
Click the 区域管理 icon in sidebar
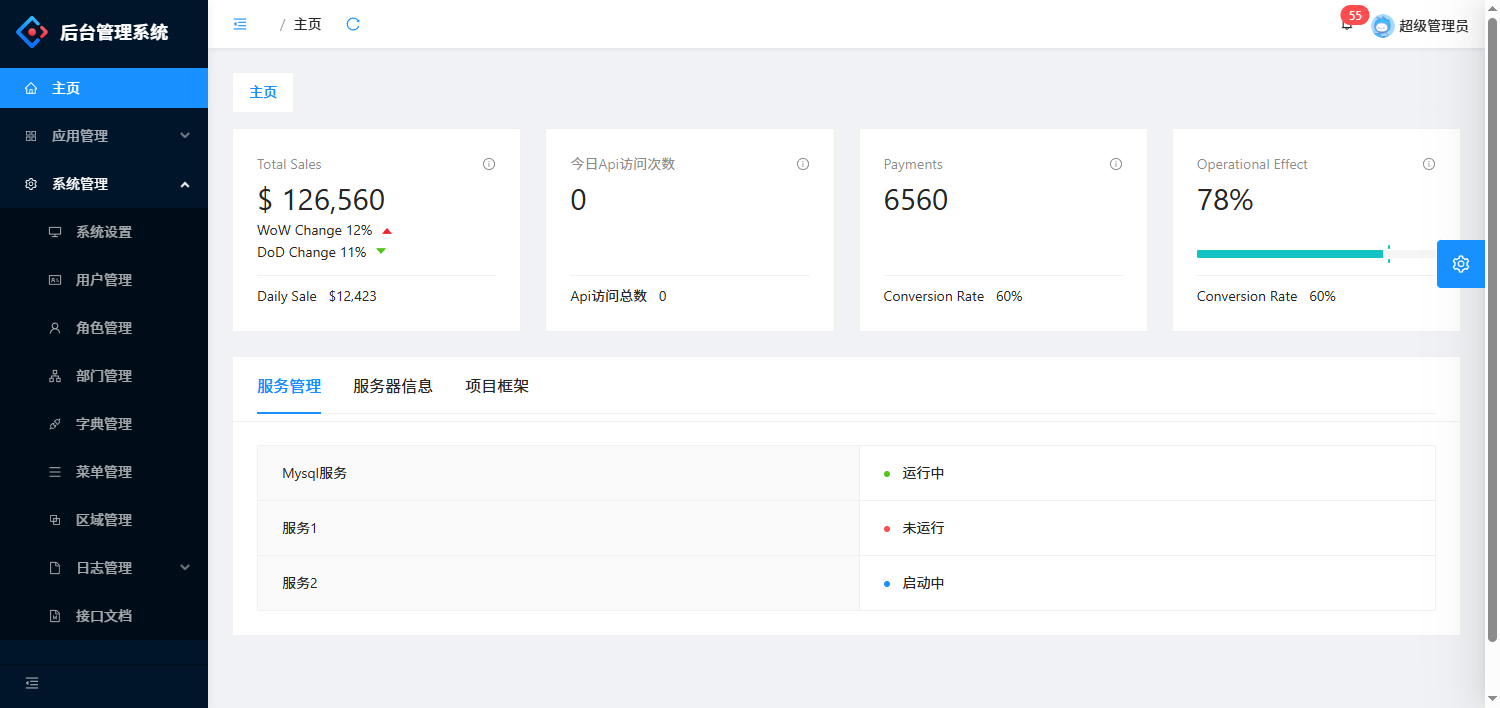pyautogui.click(x=57, y=519)
